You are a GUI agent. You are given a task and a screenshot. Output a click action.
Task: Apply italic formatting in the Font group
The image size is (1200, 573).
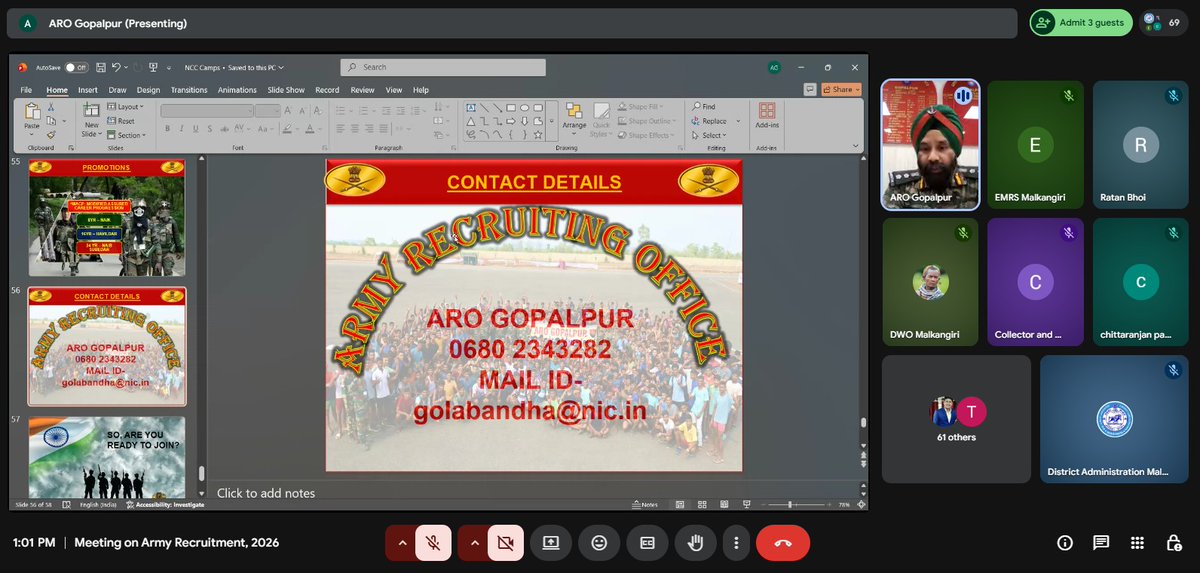pos(182,128)
